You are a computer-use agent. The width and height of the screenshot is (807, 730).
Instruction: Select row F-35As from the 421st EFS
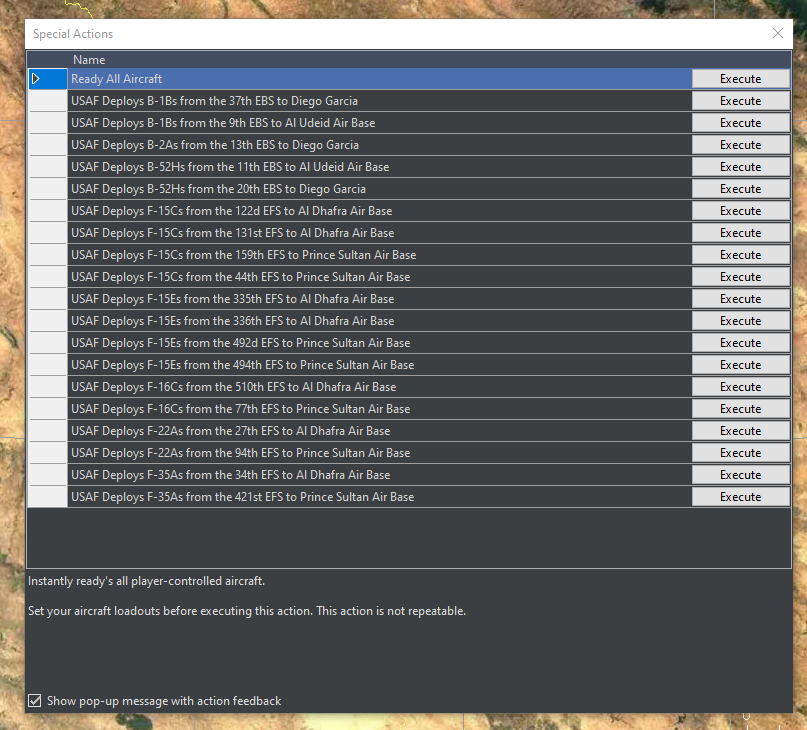(379, 497)
